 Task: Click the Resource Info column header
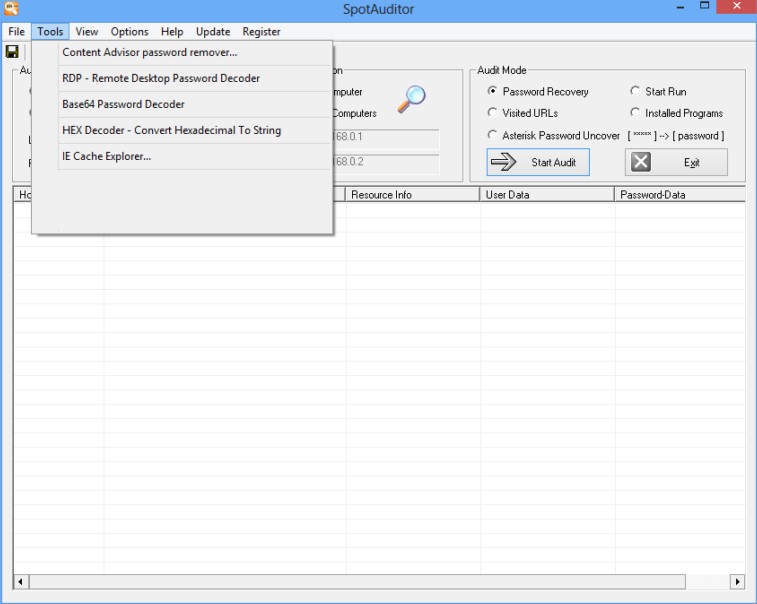coord(412,195)
